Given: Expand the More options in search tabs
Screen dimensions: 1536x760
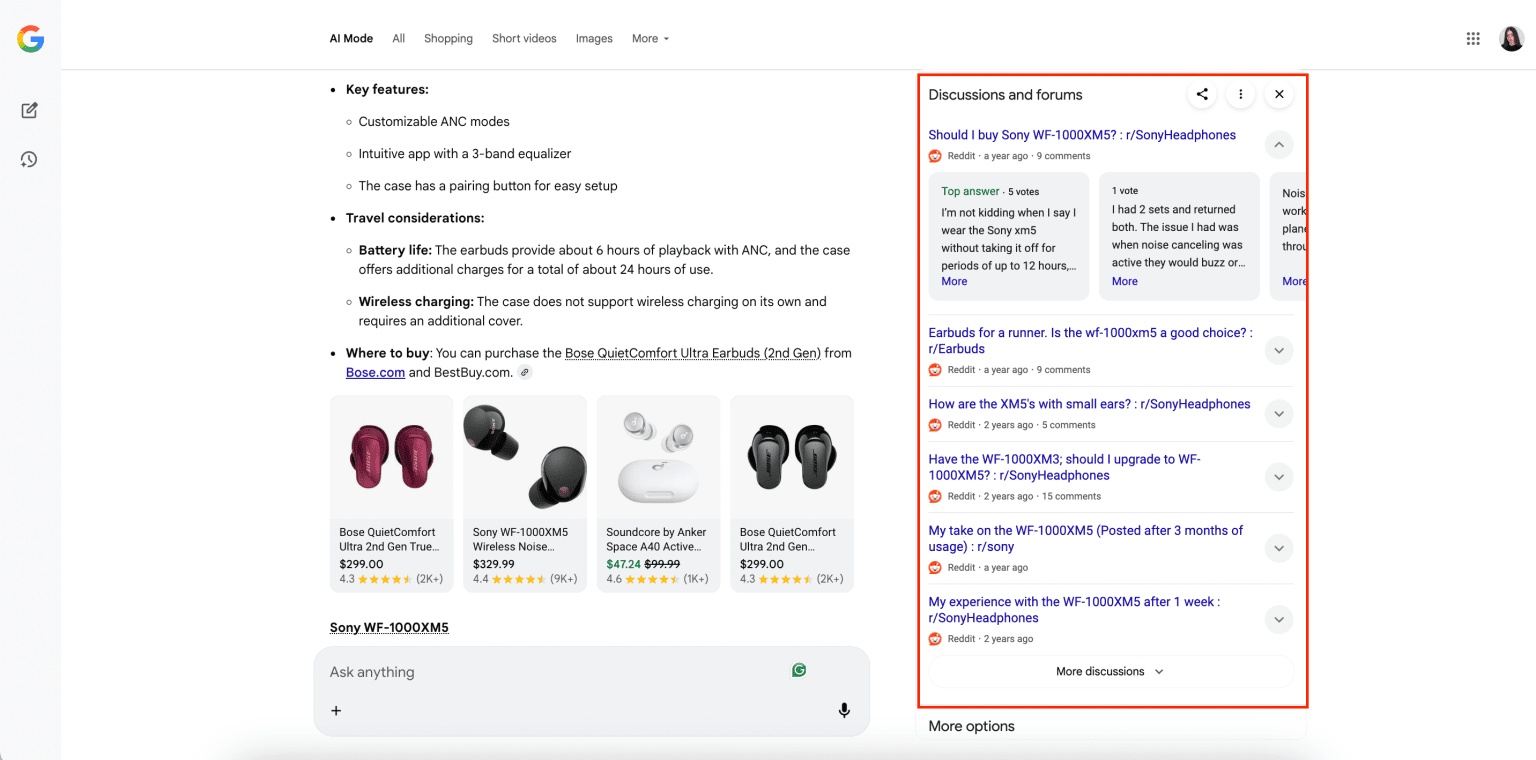Looking at the screenshot, I should coord(650,38).
